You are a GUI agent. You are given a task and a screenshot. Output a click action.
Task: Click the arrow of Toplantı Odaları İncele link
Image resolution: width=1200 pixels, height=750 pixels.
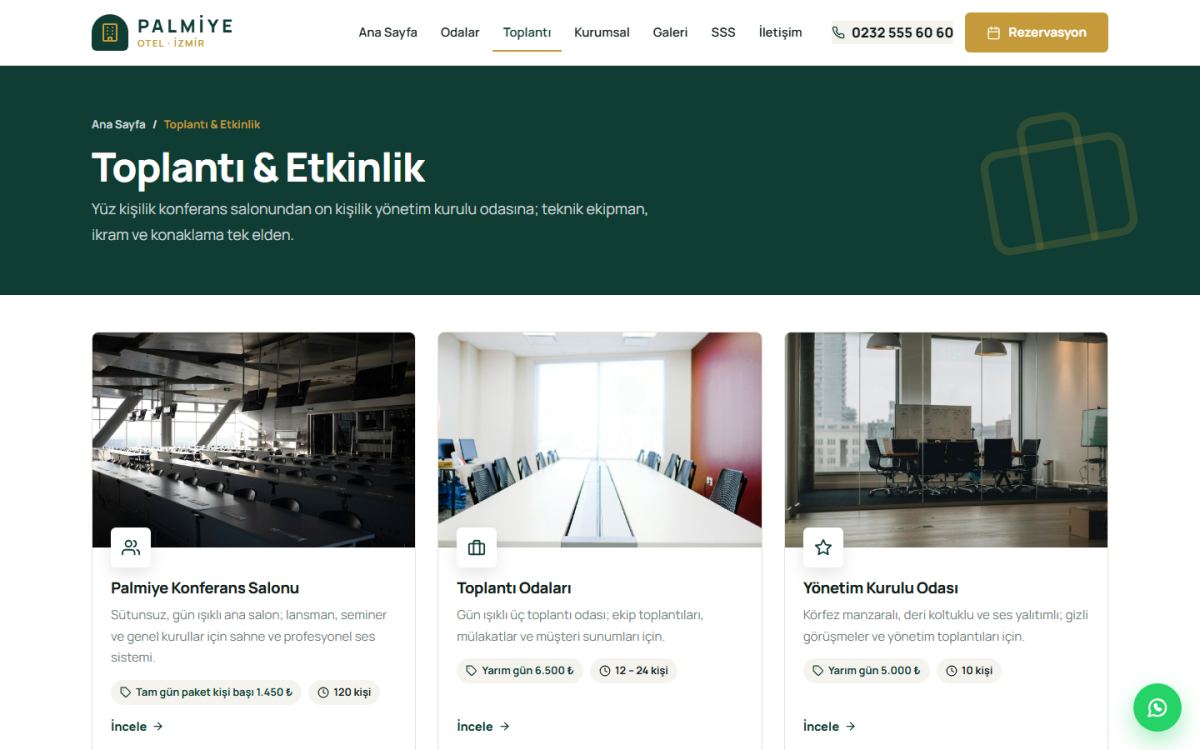(504, 727)
